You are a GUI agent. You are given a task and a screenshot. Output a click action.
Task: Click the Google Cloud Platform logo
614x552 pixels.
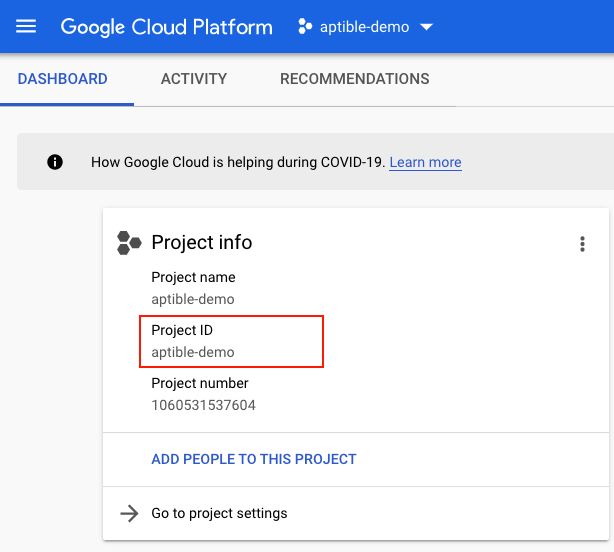166,27
